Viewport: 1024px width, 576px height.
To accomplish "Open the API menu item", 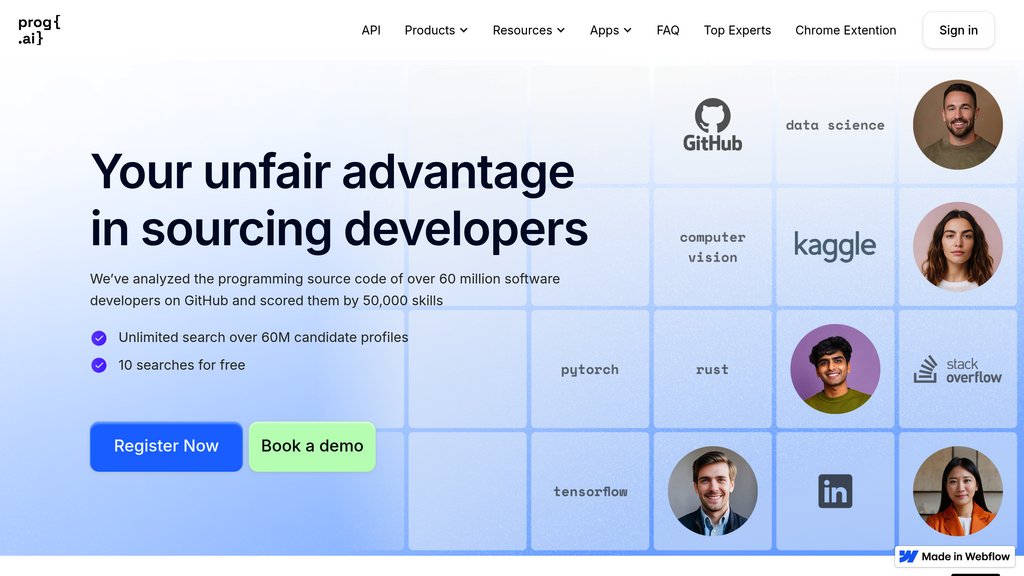I will 371,30.
